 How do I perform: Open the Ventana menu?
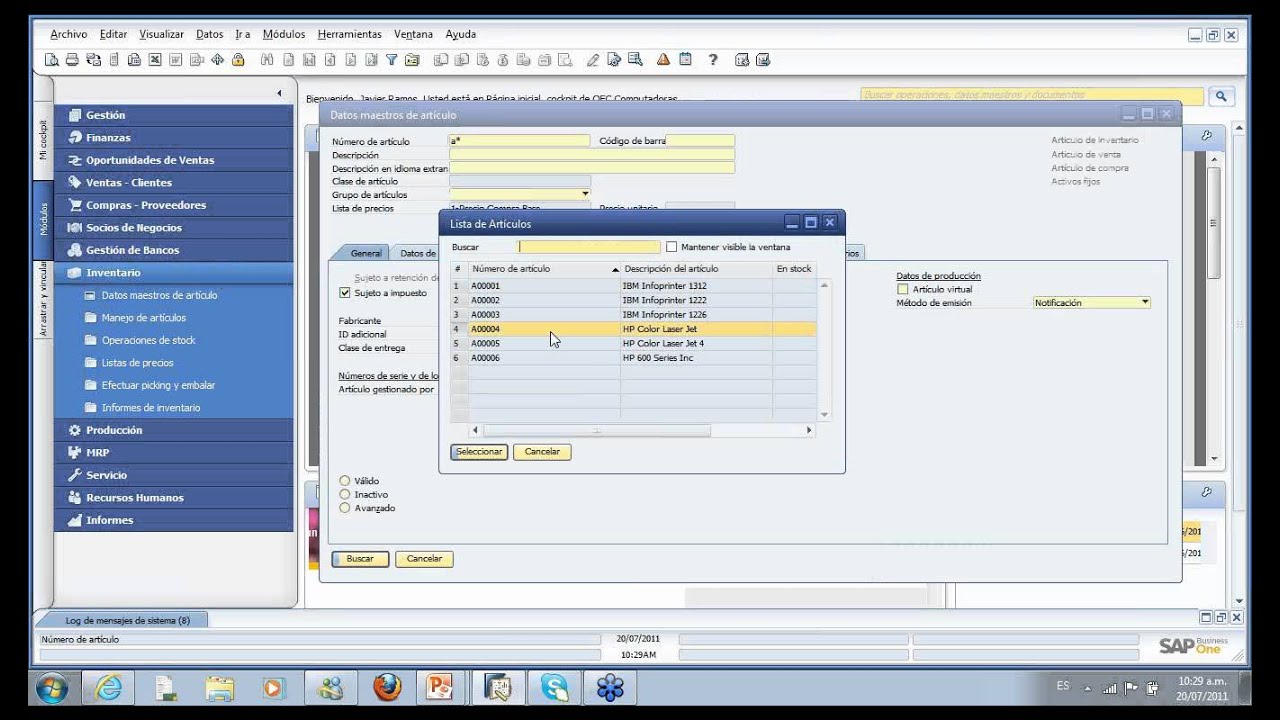coord(413,34)
